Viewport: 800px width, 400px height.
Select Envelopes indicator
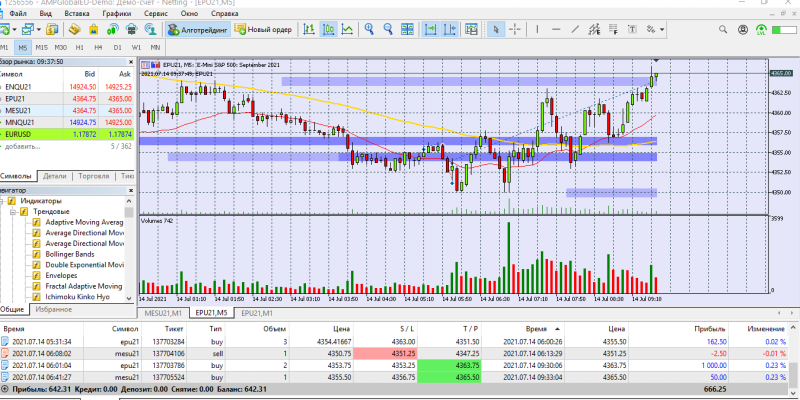coord(61,276)
